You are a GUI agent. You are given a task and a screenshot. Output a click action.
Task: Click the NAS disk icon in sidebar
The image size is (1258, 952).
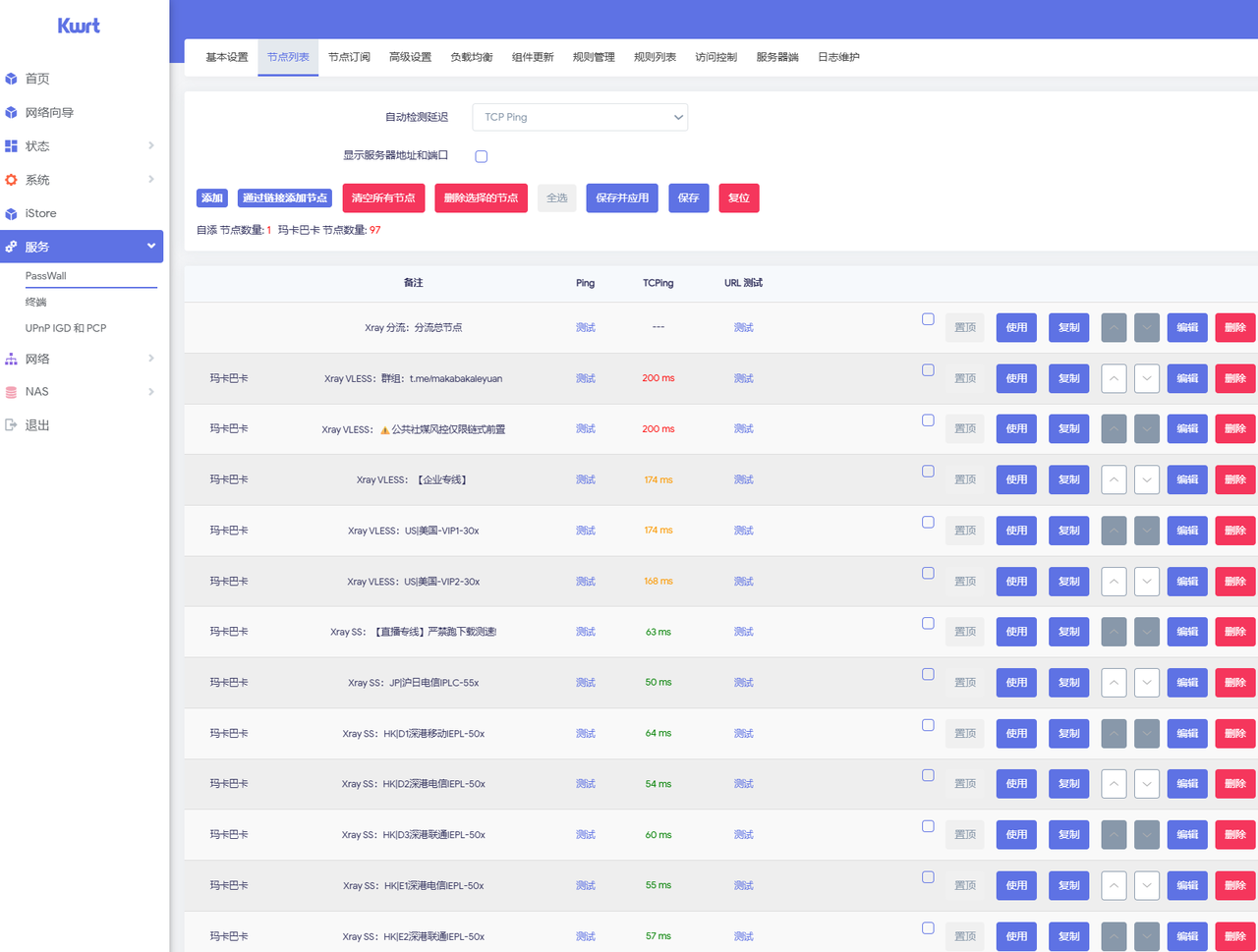click(x=12, y=392)
